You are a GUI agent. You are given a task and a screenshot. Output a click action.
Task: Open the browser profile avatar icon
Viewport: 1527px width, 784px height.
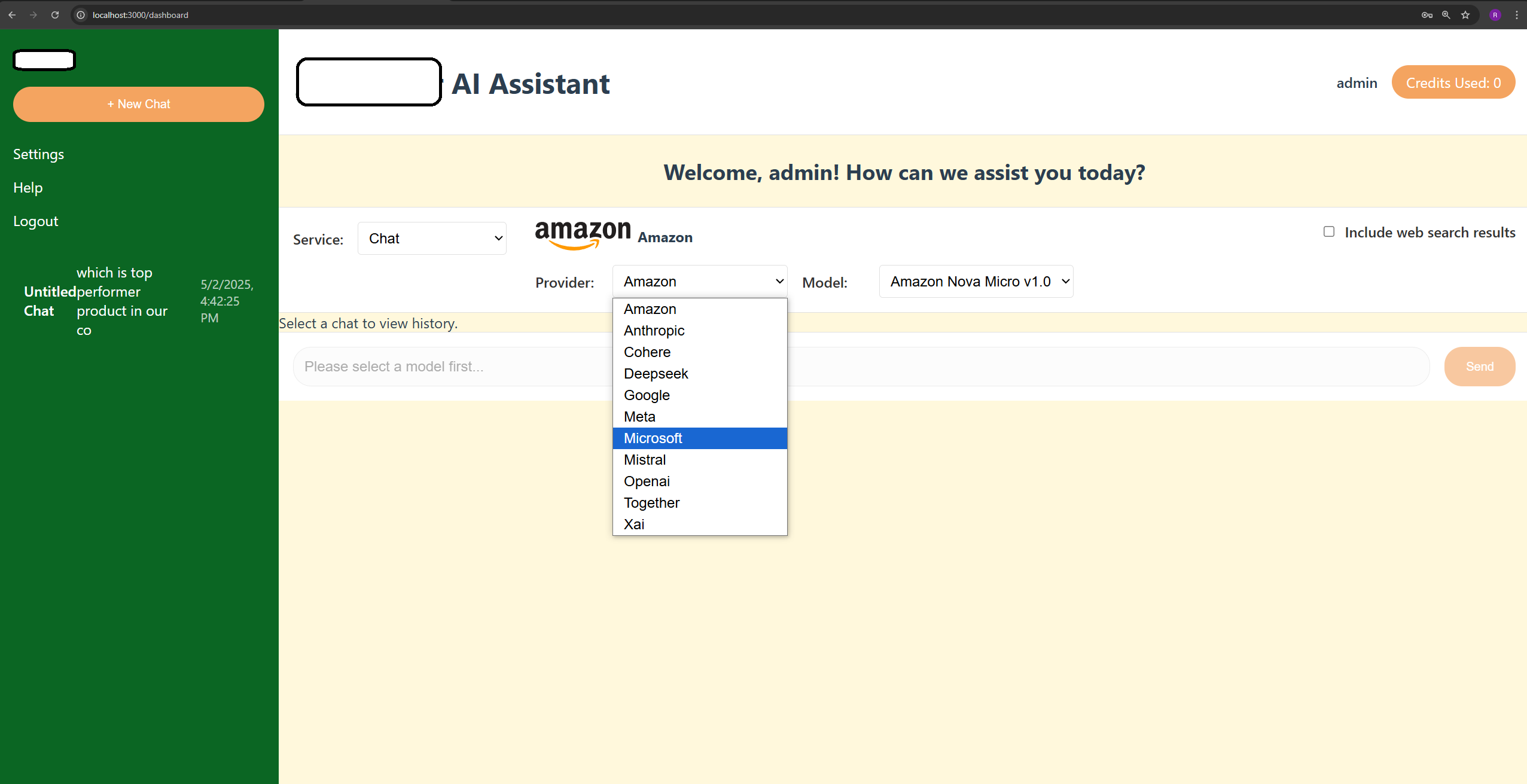(1495, 15)
